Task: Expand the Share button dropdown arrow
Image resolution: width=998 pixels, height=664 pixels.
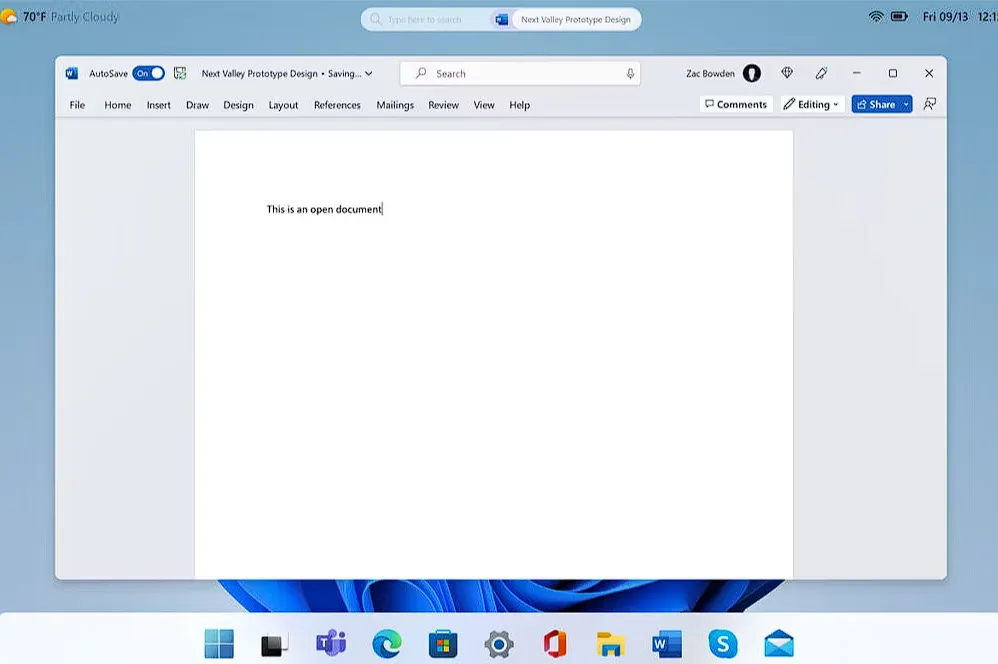Action: click(x=906, y=104)
